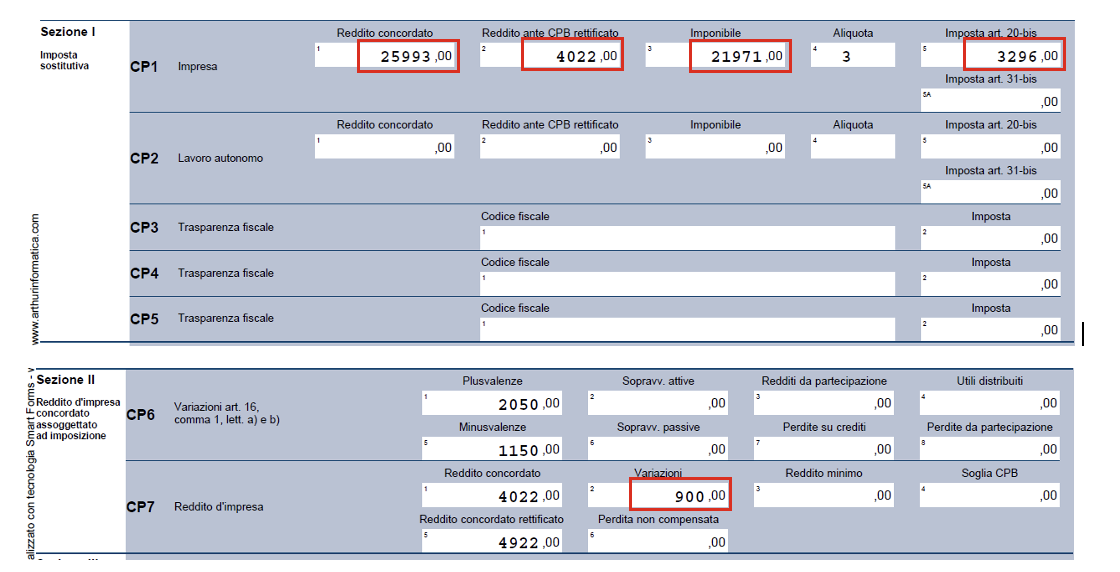Viewport: 1120px width, 572px height.
Task: Select the CP3 Codice fiscale field
Action: point(688,238)
